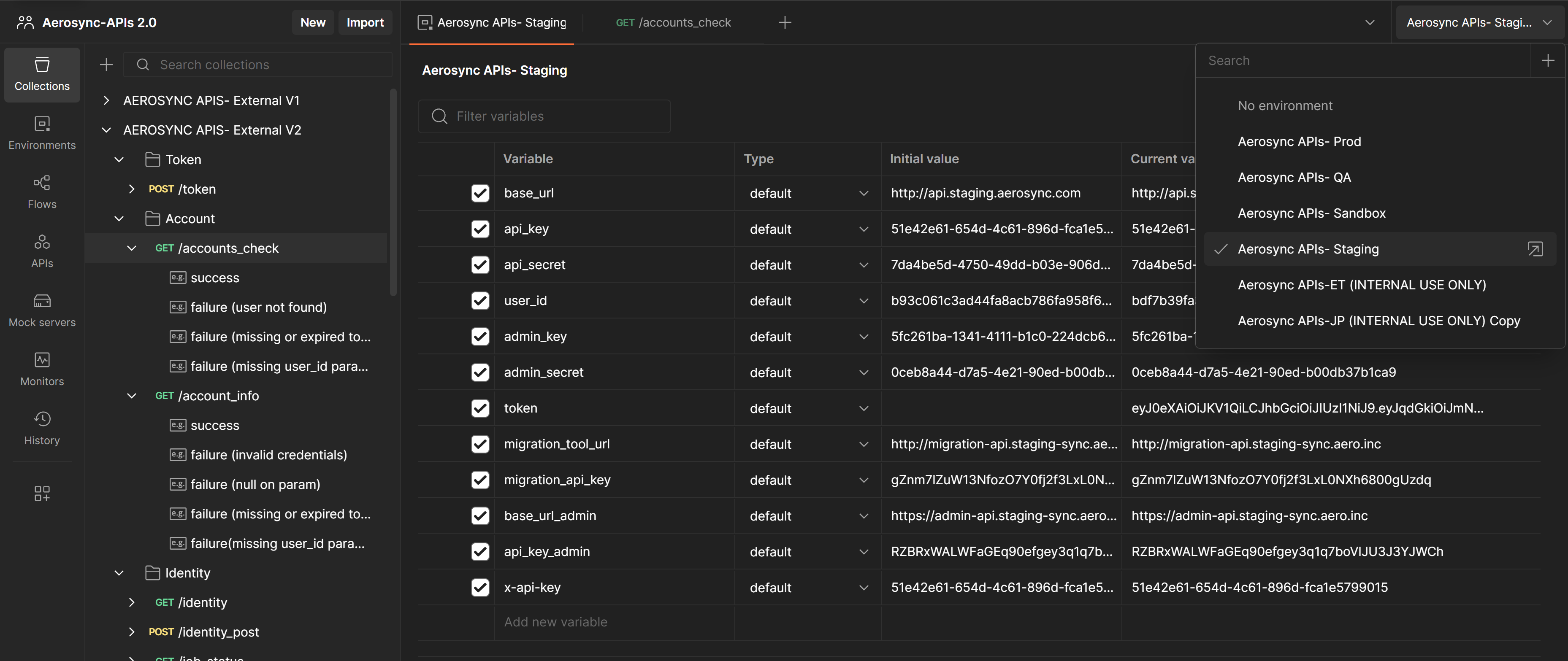Open the Mock servers sidebar panel
1568x661 pixels.
(42, 310)
